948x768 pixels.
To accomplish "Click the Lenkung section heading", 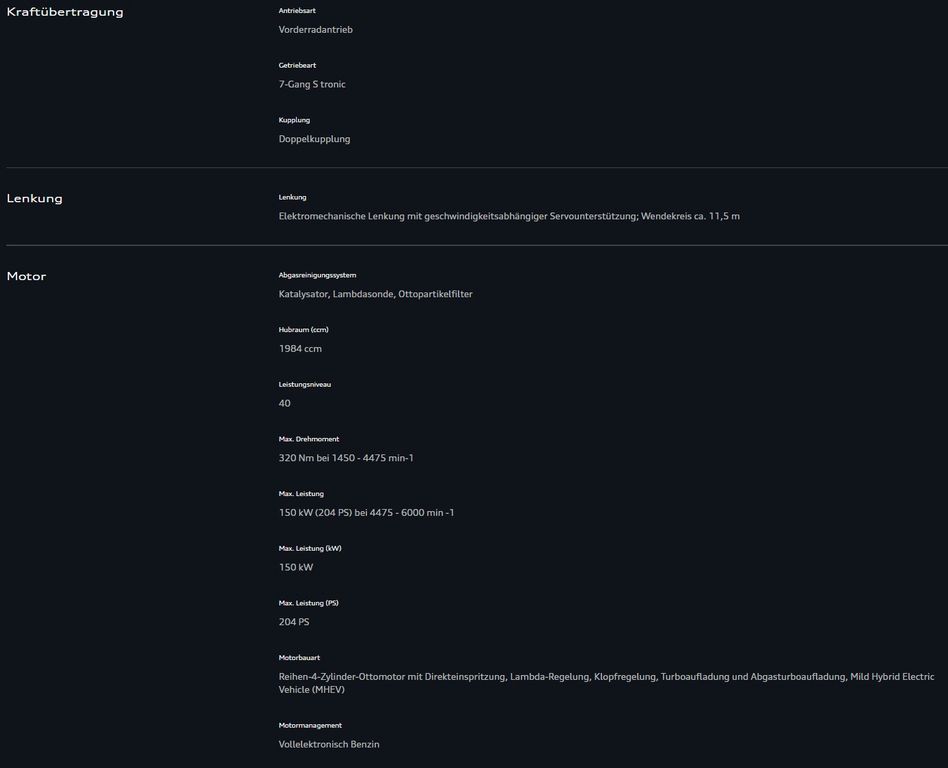I will click(x=35, y=198).
